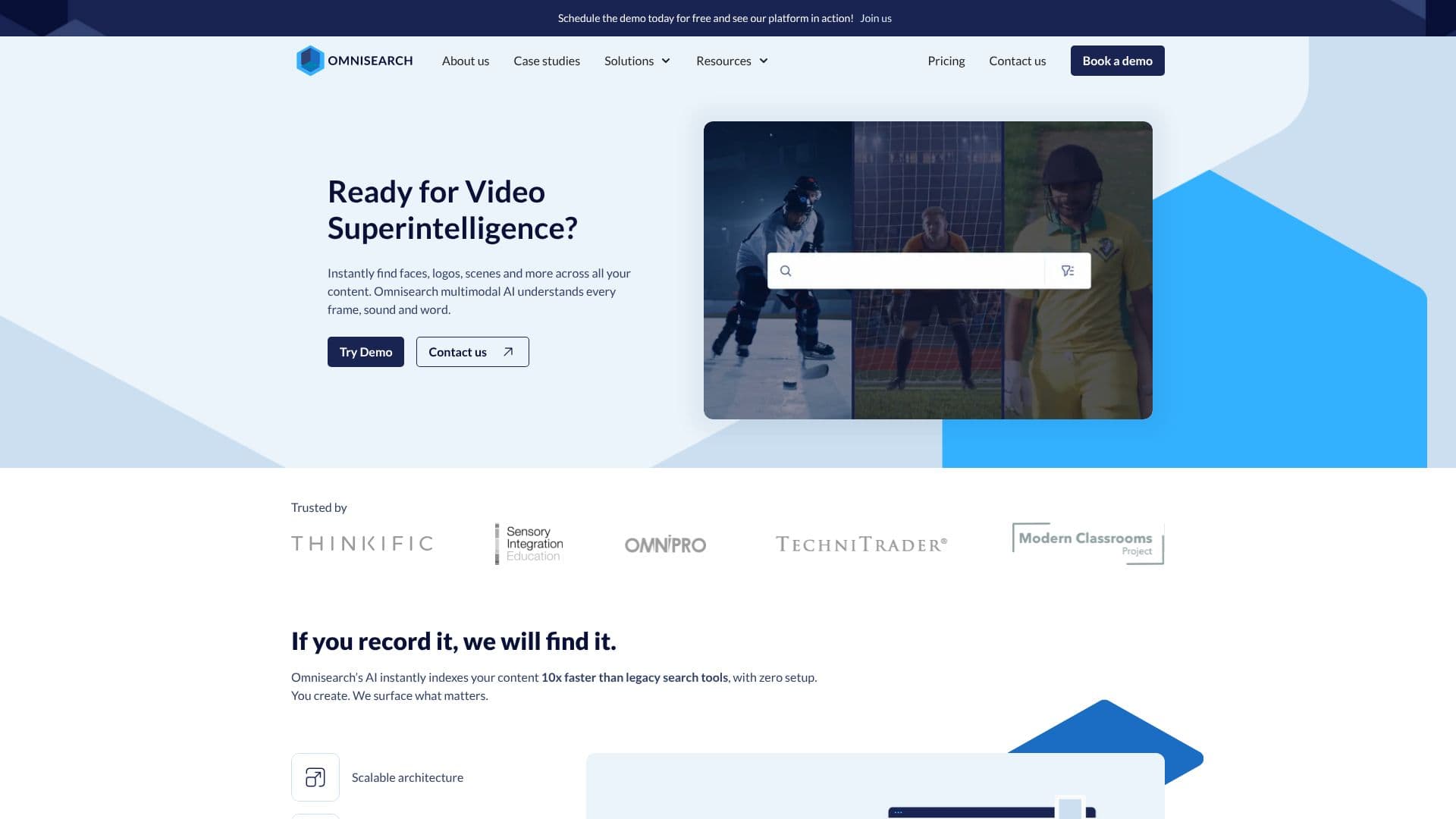
Task: Open Contact us in the top navigation
Action: (1018, 61)
